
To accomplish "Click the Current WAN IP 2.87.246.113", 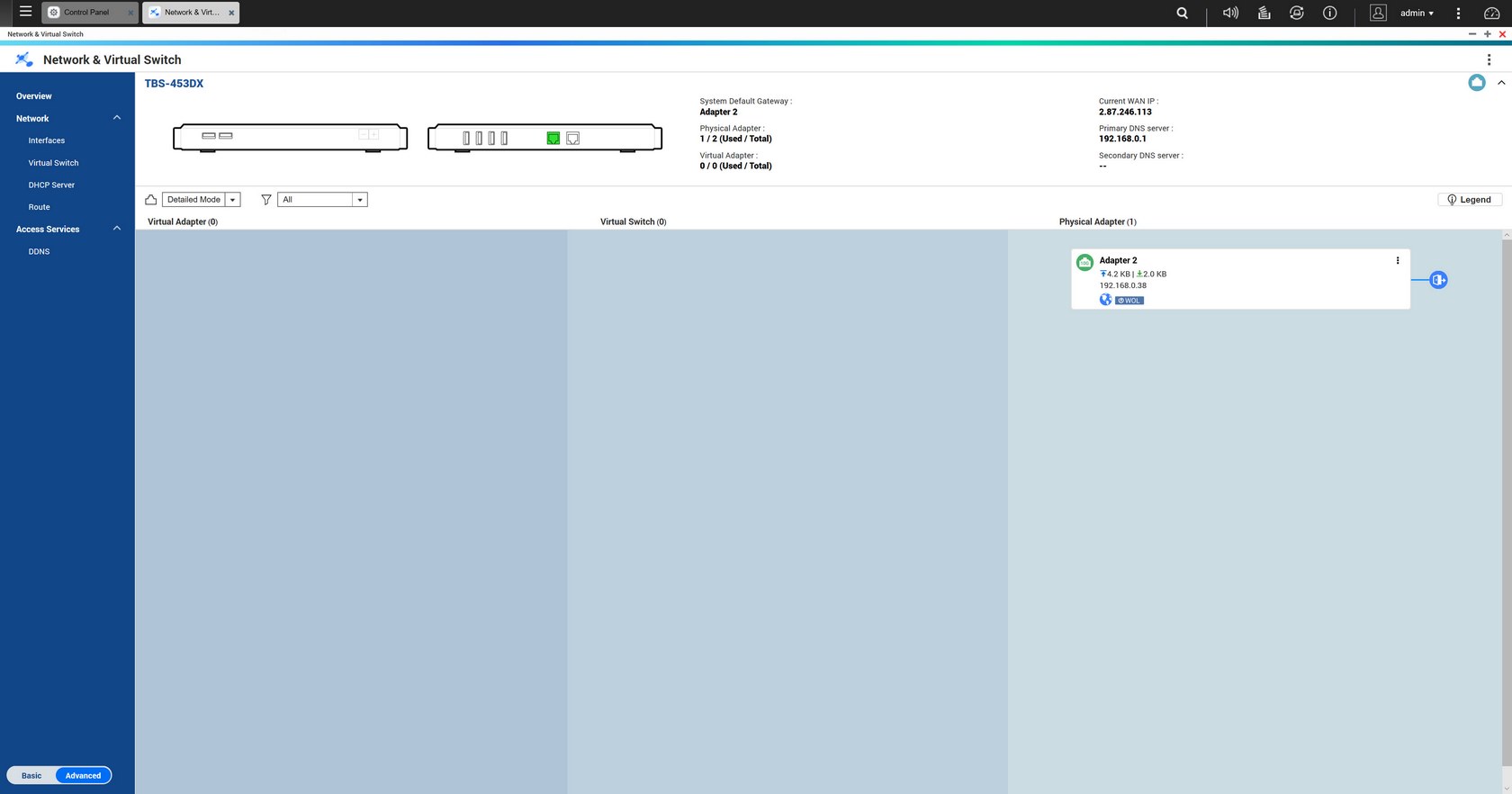I will click(x=1125, y=113).
